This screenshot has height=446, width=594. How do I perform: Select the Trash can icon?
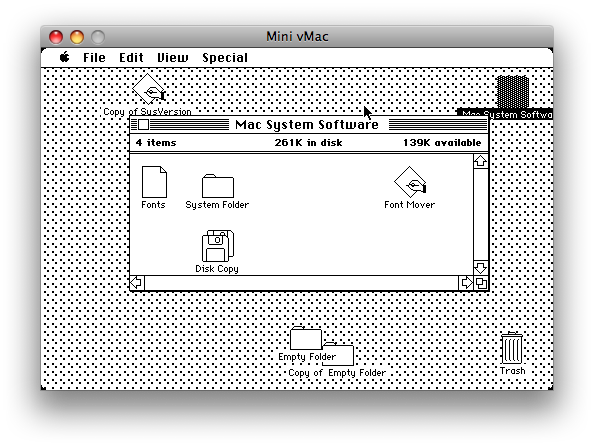tap(512, 347)
